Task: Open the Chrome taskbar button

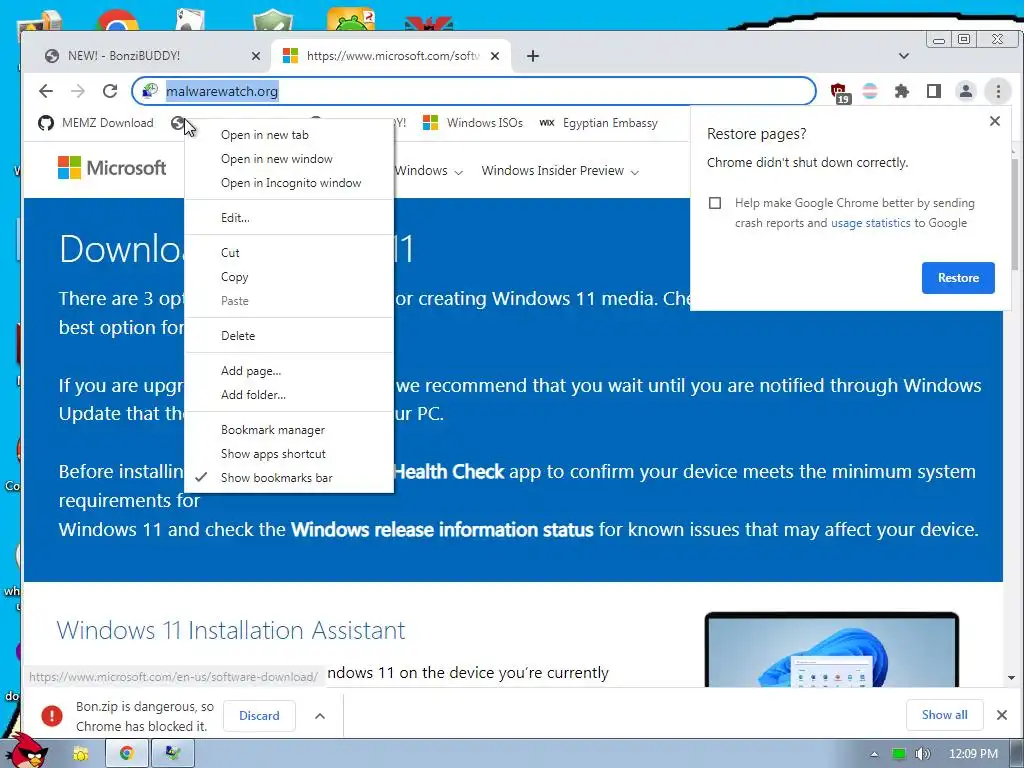Action: 126,753
